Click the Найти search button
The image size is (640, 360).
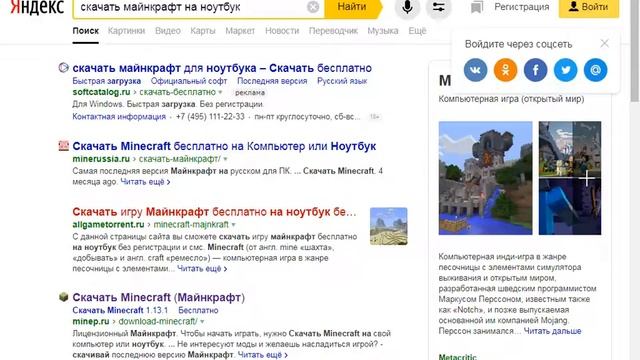click(x=353, y=7)
